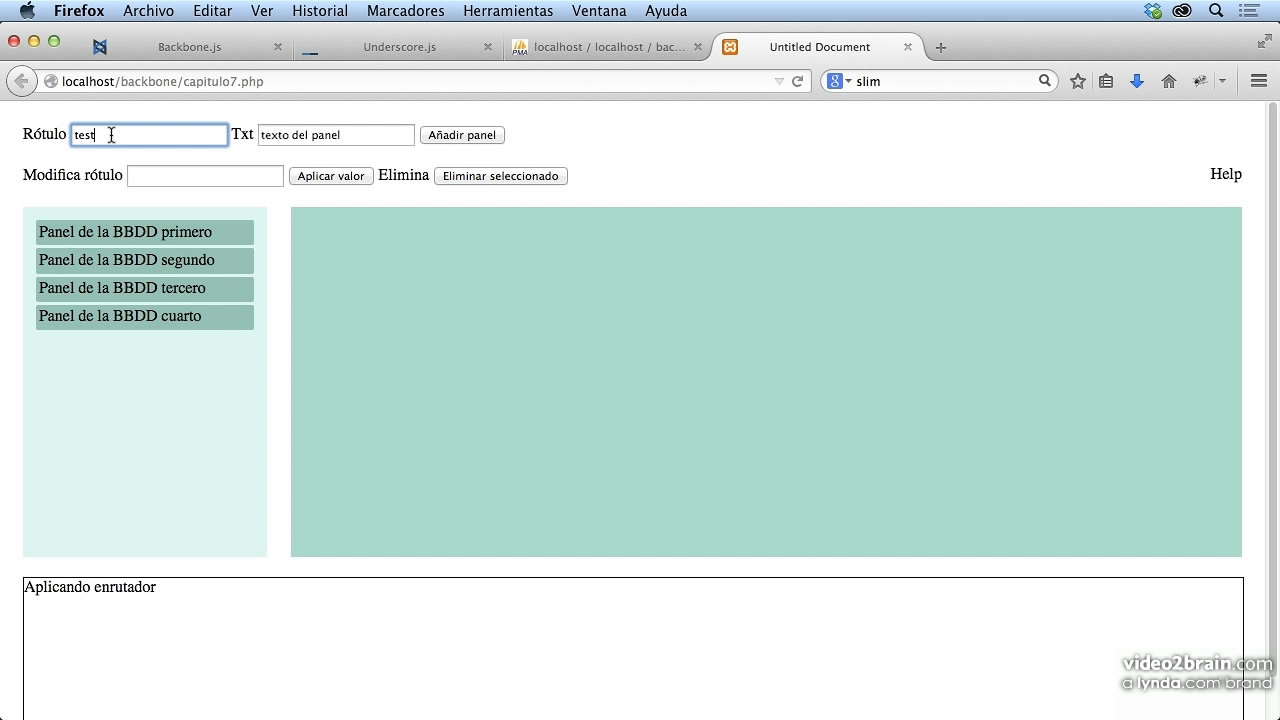The width and height of the screenshot is (1280, 720).
Task: Open the Herramientas menu
Action: 508,11
